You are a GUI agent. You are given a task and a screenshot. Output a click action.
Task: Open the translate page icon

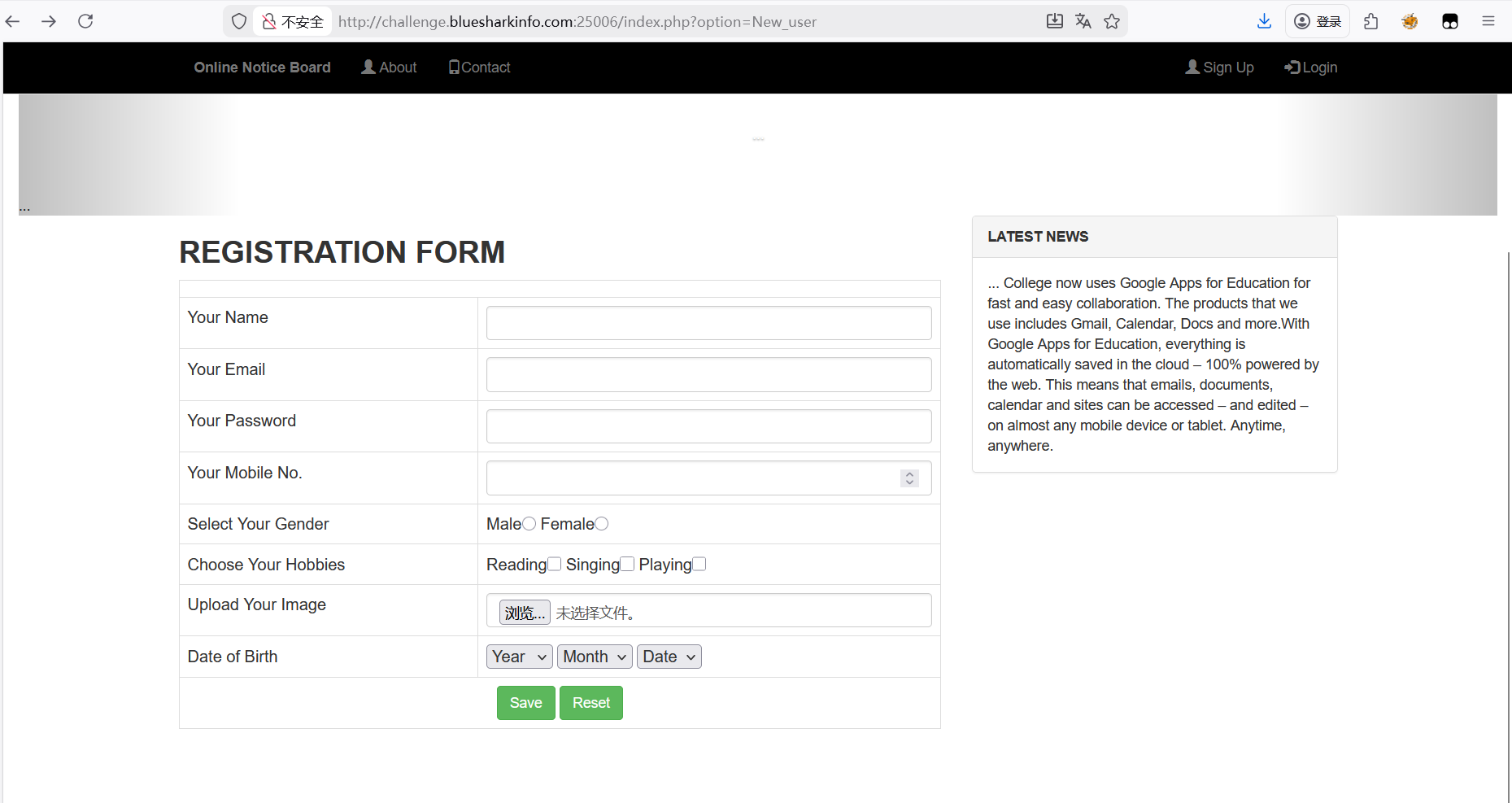click(x=1083, y=21)
